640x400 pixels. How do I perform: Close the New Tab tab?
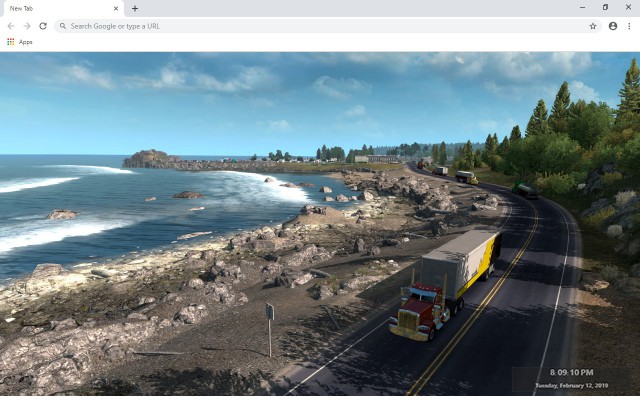(x=116, y=8)
